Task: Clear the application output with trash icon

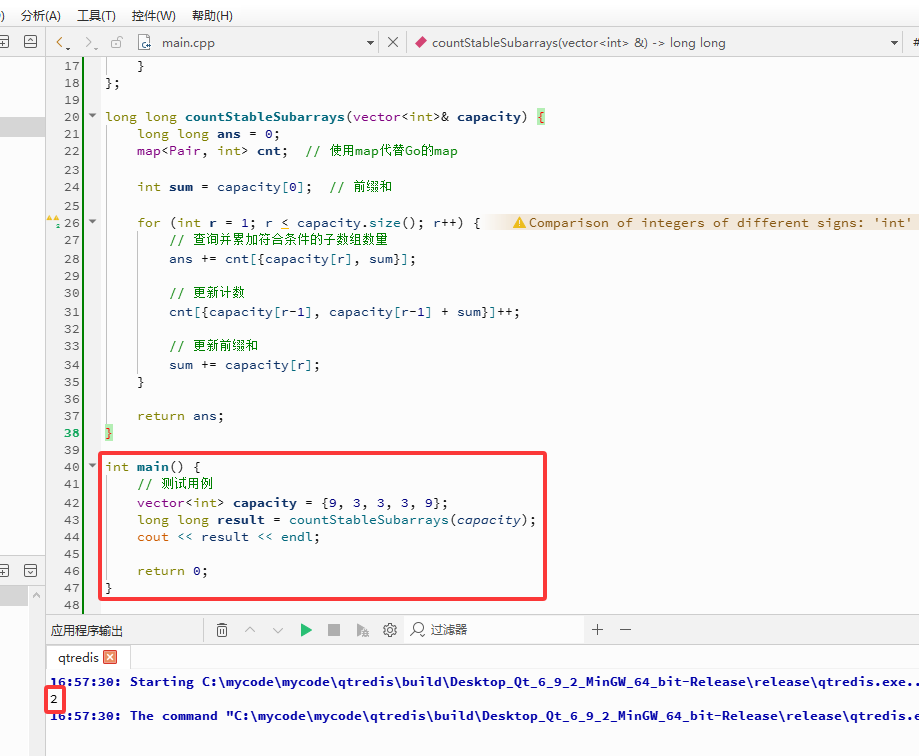Action: coord(222,630)
